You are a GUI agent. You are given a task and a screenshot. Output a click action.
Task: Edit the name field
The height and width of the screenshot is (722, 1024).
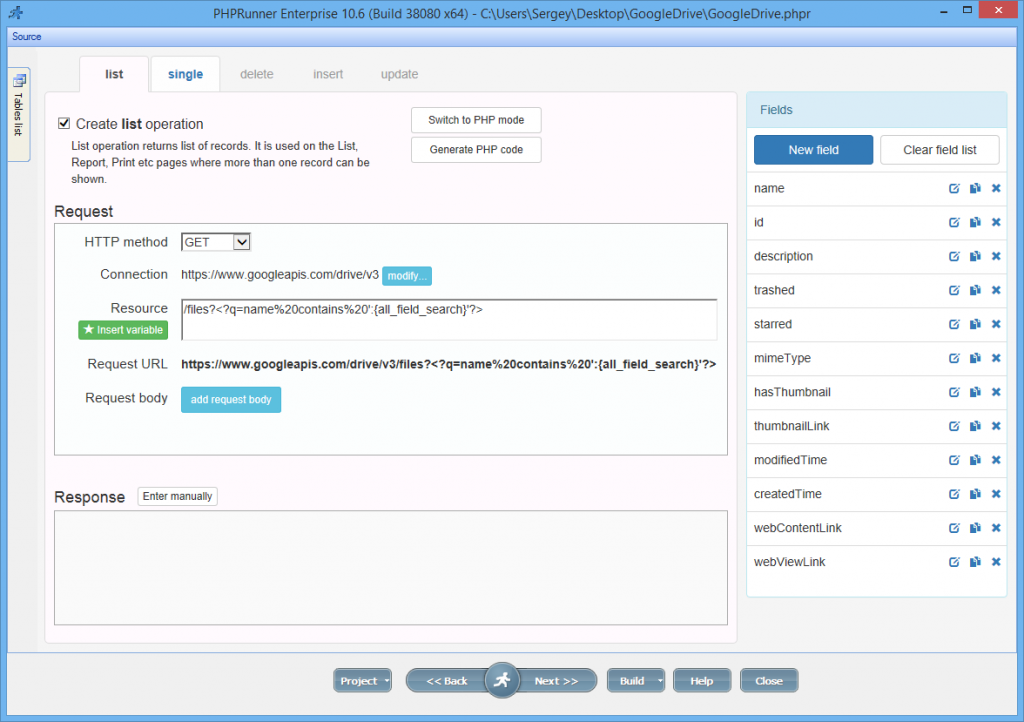point(953,188)
